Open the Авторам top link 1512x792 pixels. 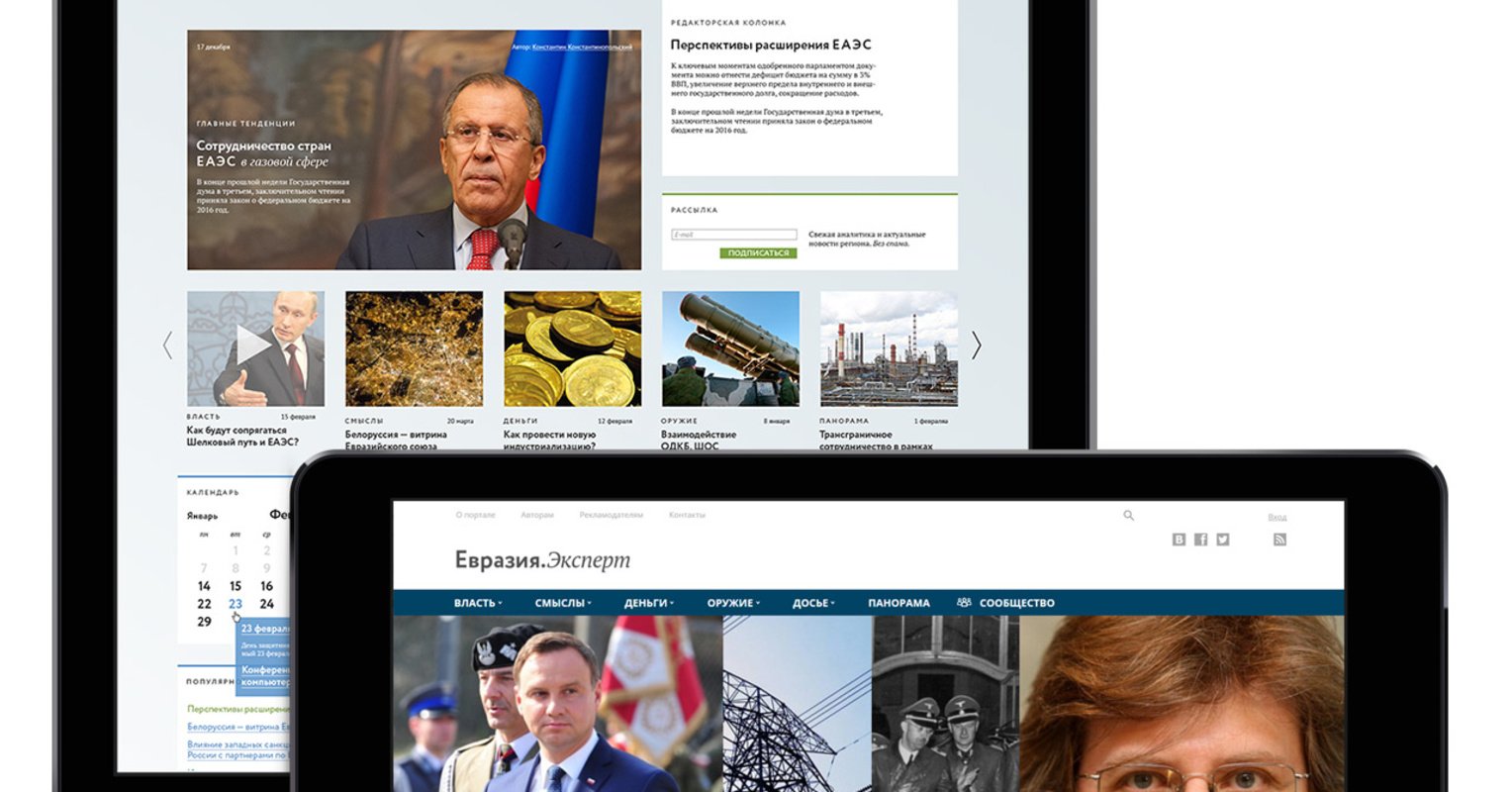(537, 515)
